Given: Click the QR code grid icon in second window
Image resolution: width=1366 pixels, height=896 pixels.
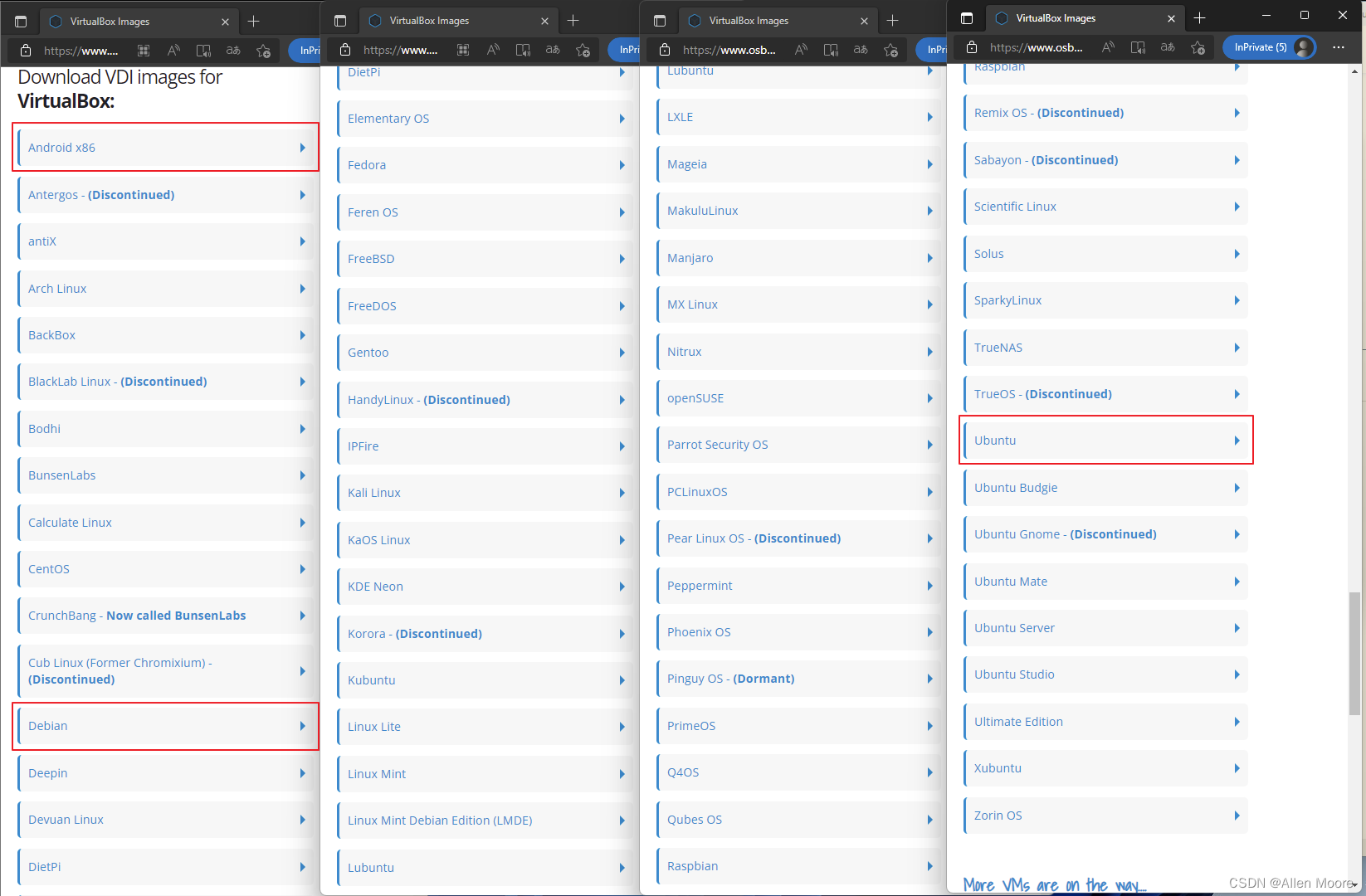Looking at the screenshot, I should pyautogui.click(x=463, y=50).
